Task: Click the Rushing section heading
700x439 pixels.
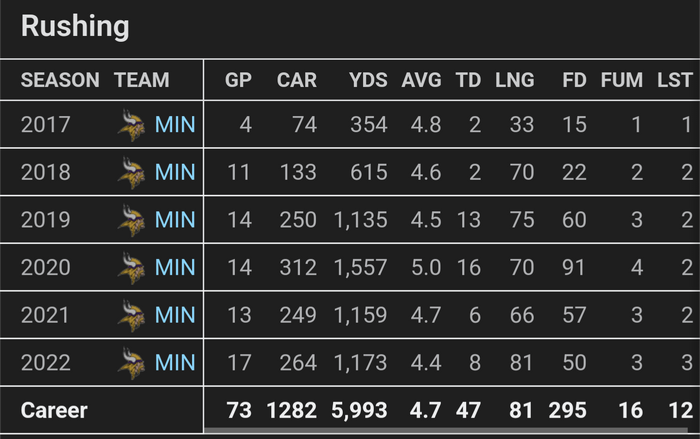Action: click(x=75, y=27)
